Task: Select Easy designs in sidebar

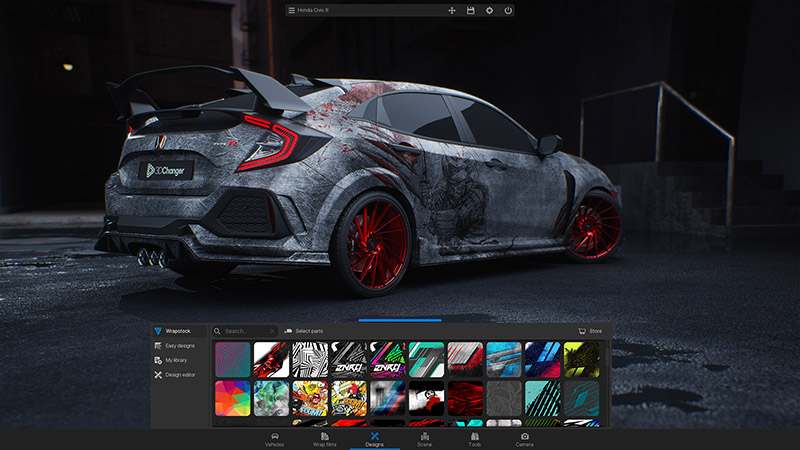Action: pos(179,345)
